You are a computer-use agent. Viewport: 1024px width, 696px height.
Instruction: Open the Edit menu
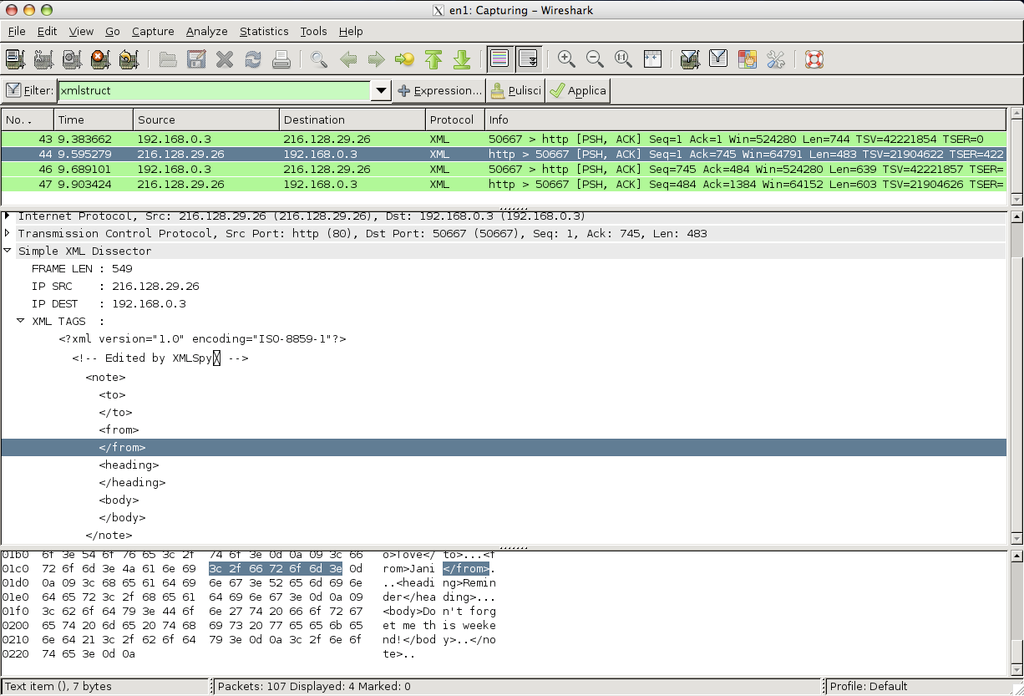tap(47, 31)
